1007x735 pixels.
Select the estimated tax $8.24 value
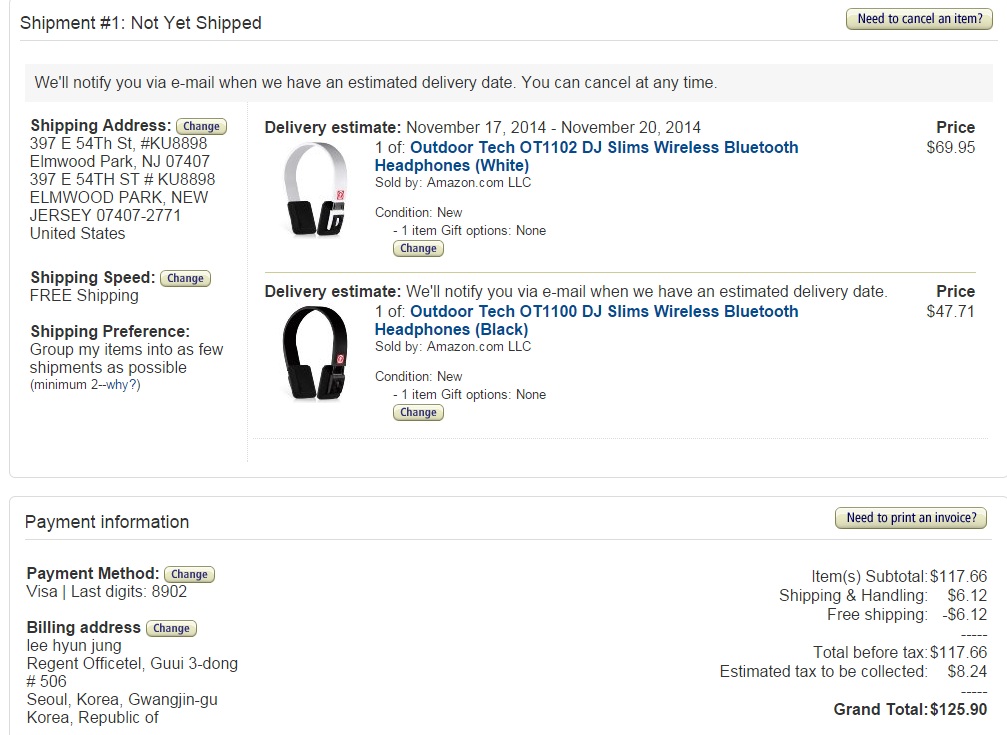pyautogui.click(x=967, y=671)
